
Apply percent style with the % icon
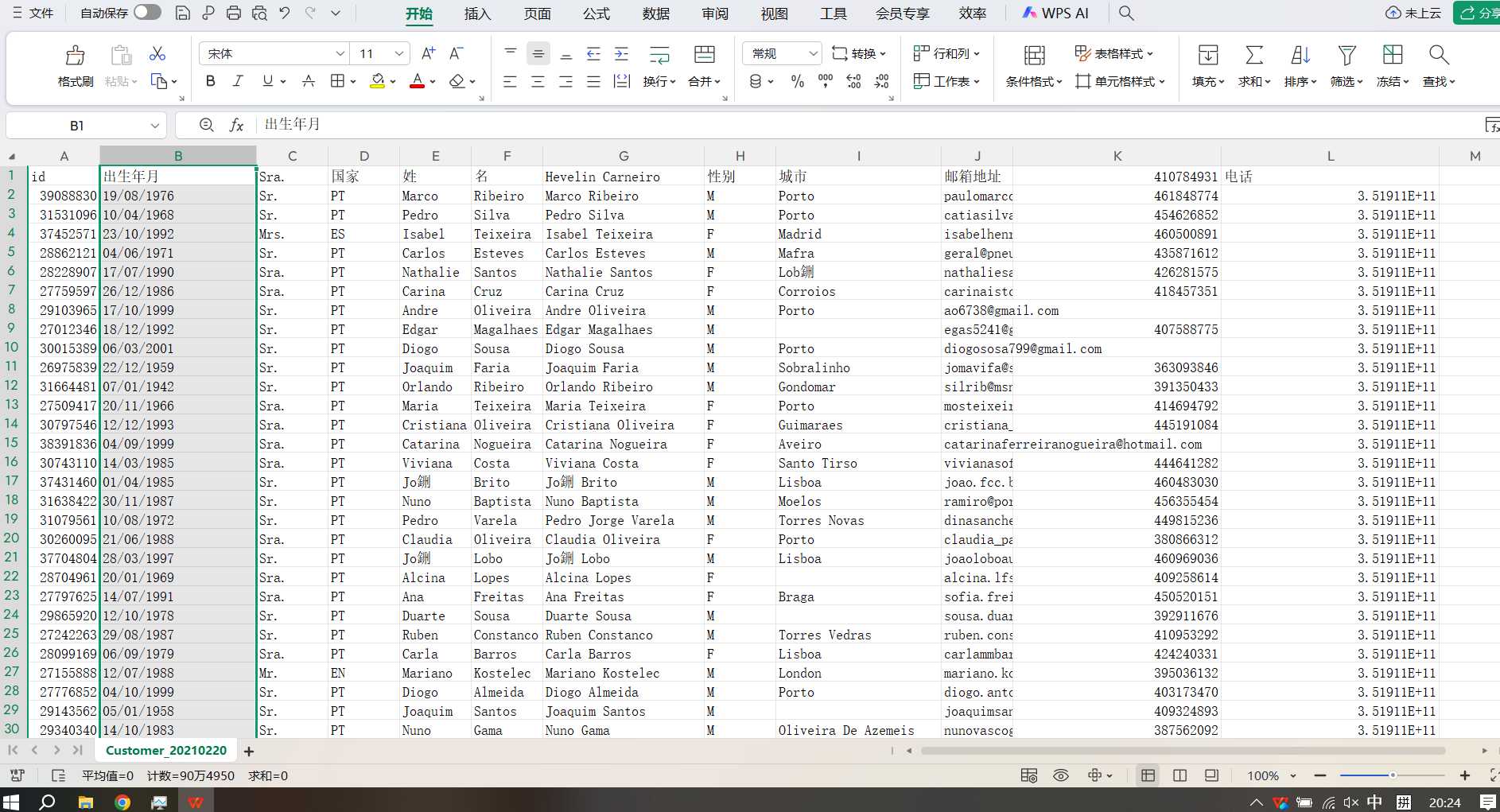click(798, 81)
